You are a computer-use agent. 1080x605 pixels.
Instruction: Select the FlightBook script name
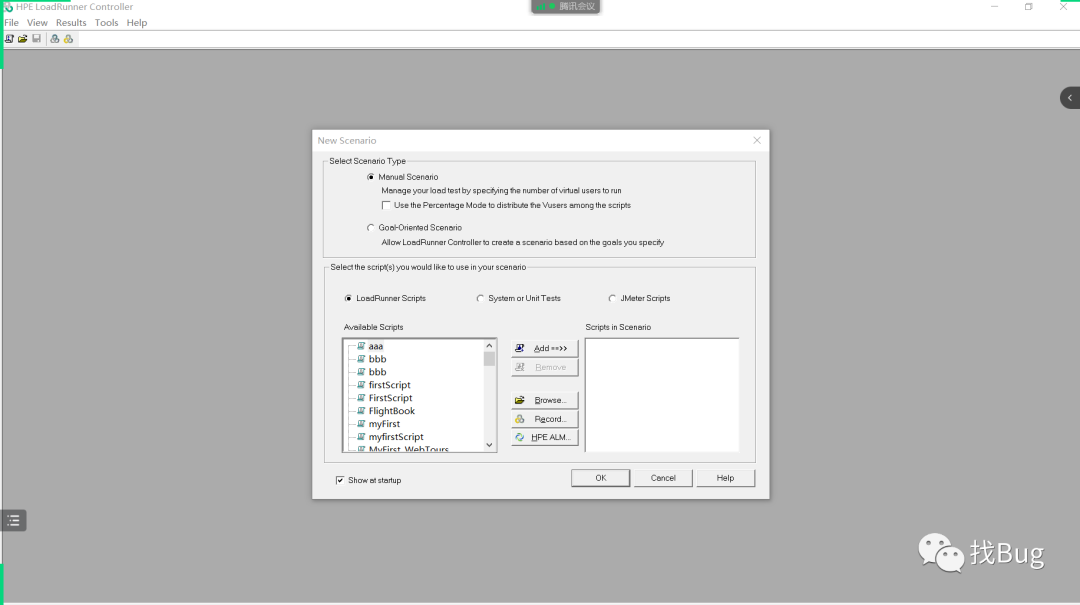pos(392,411)
